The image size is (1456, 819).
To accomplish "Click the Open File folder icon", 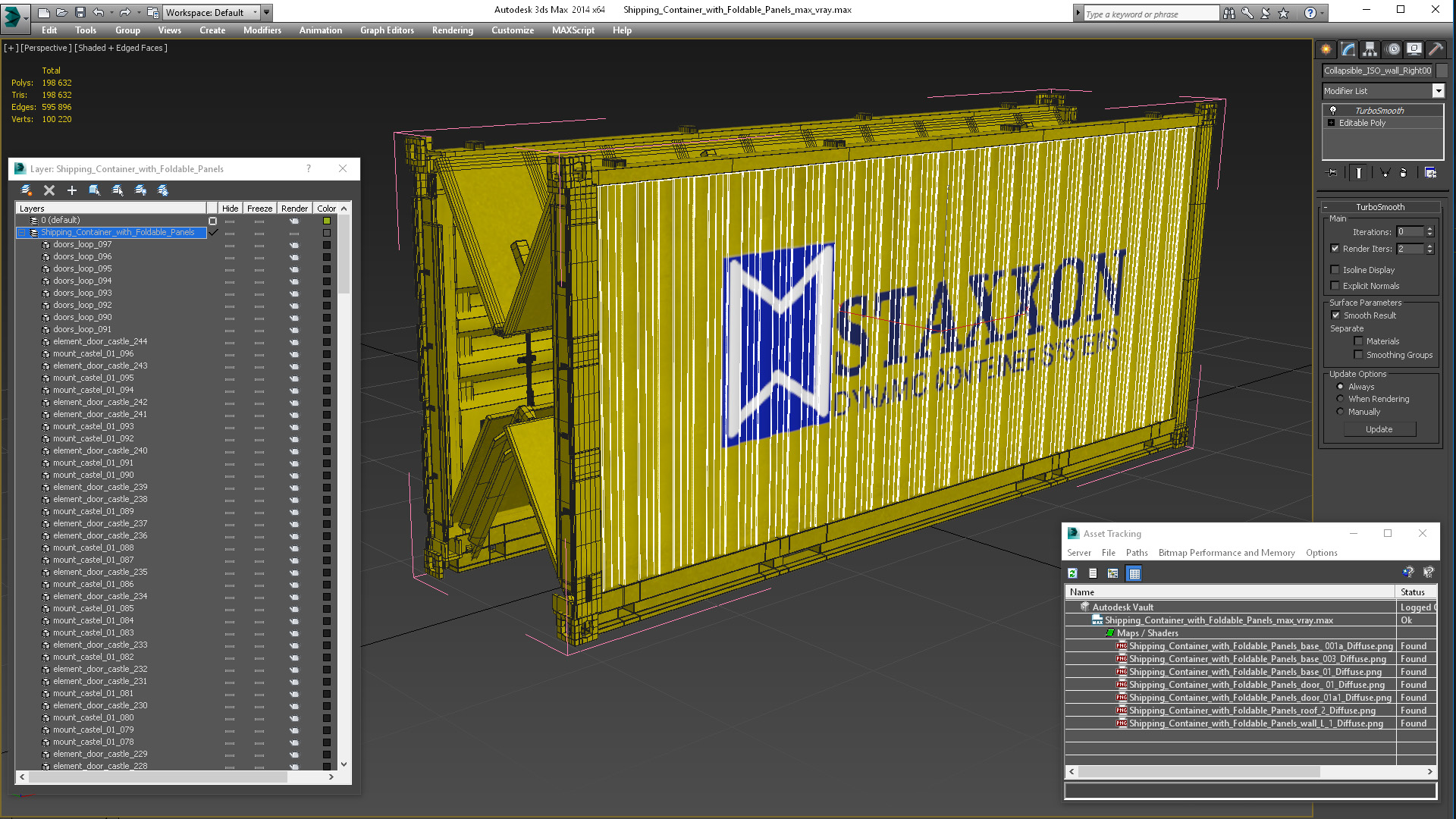I will coord(62,12).
